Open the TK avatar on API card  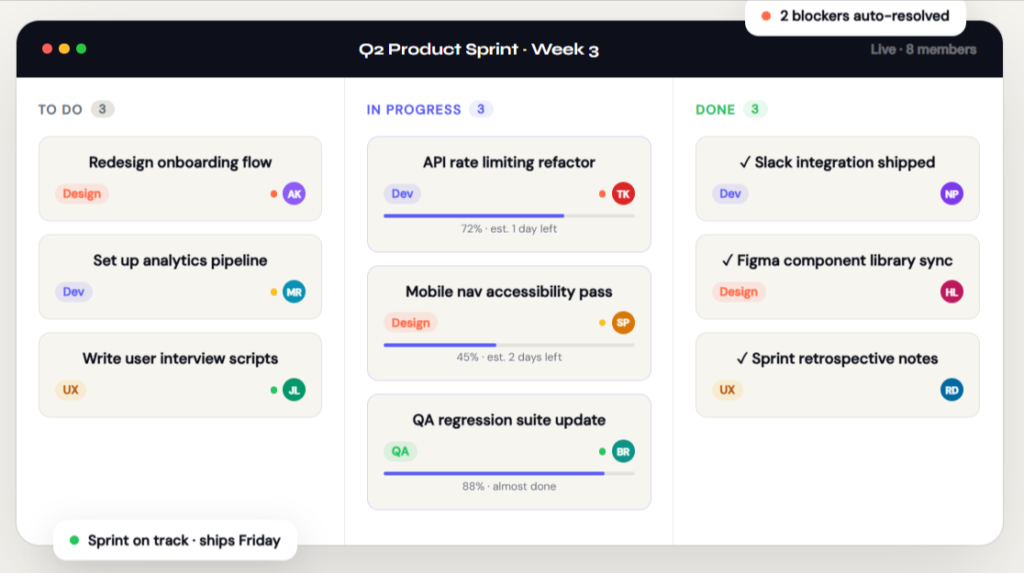pyautogui.click(x=623, y=194)
